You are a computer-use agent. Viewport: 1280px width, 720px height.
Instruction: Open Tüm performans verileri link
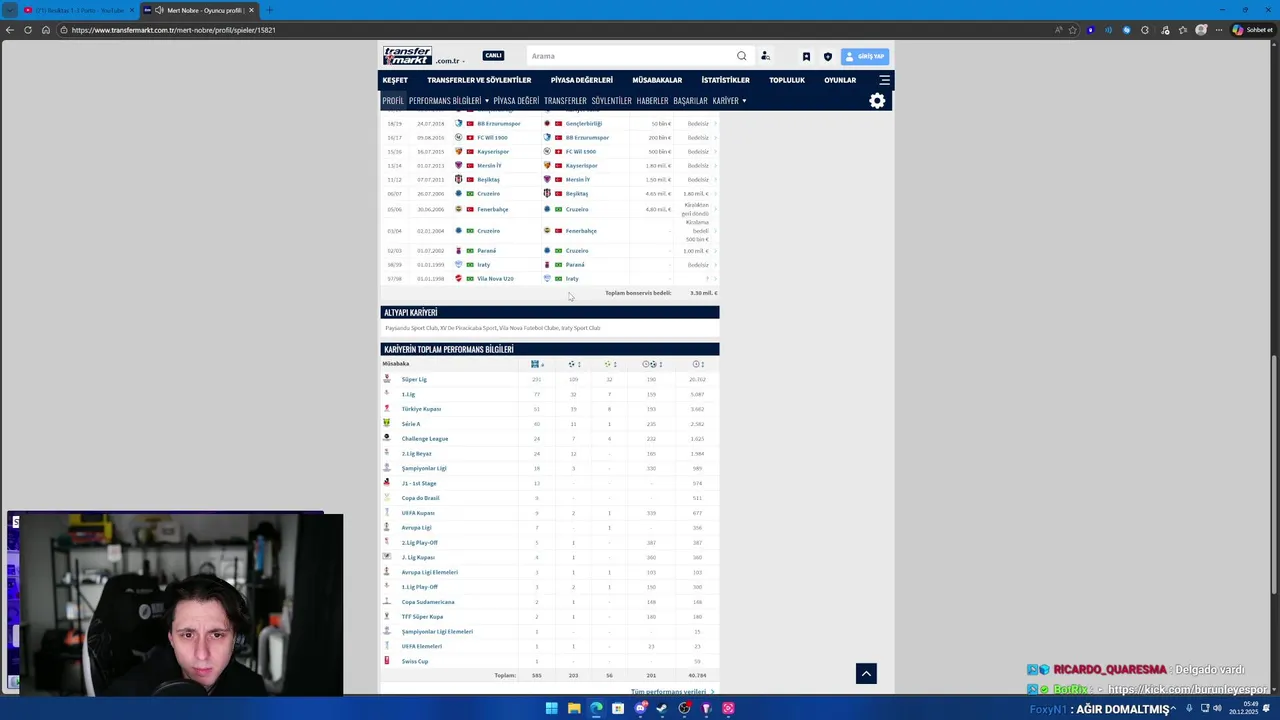coord(672,692)
